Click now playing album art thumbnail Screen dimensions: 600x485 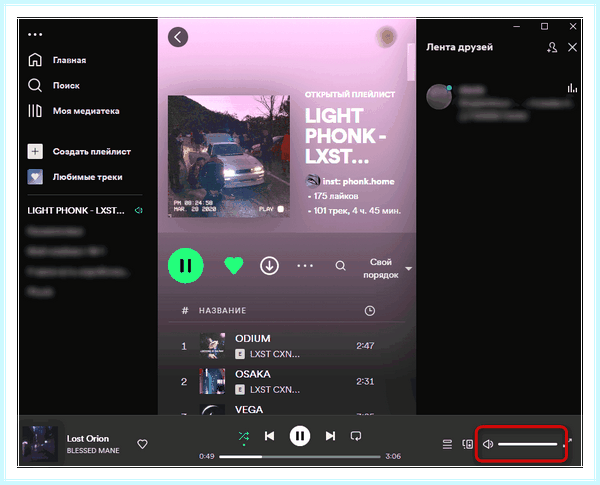coord(40,444)
